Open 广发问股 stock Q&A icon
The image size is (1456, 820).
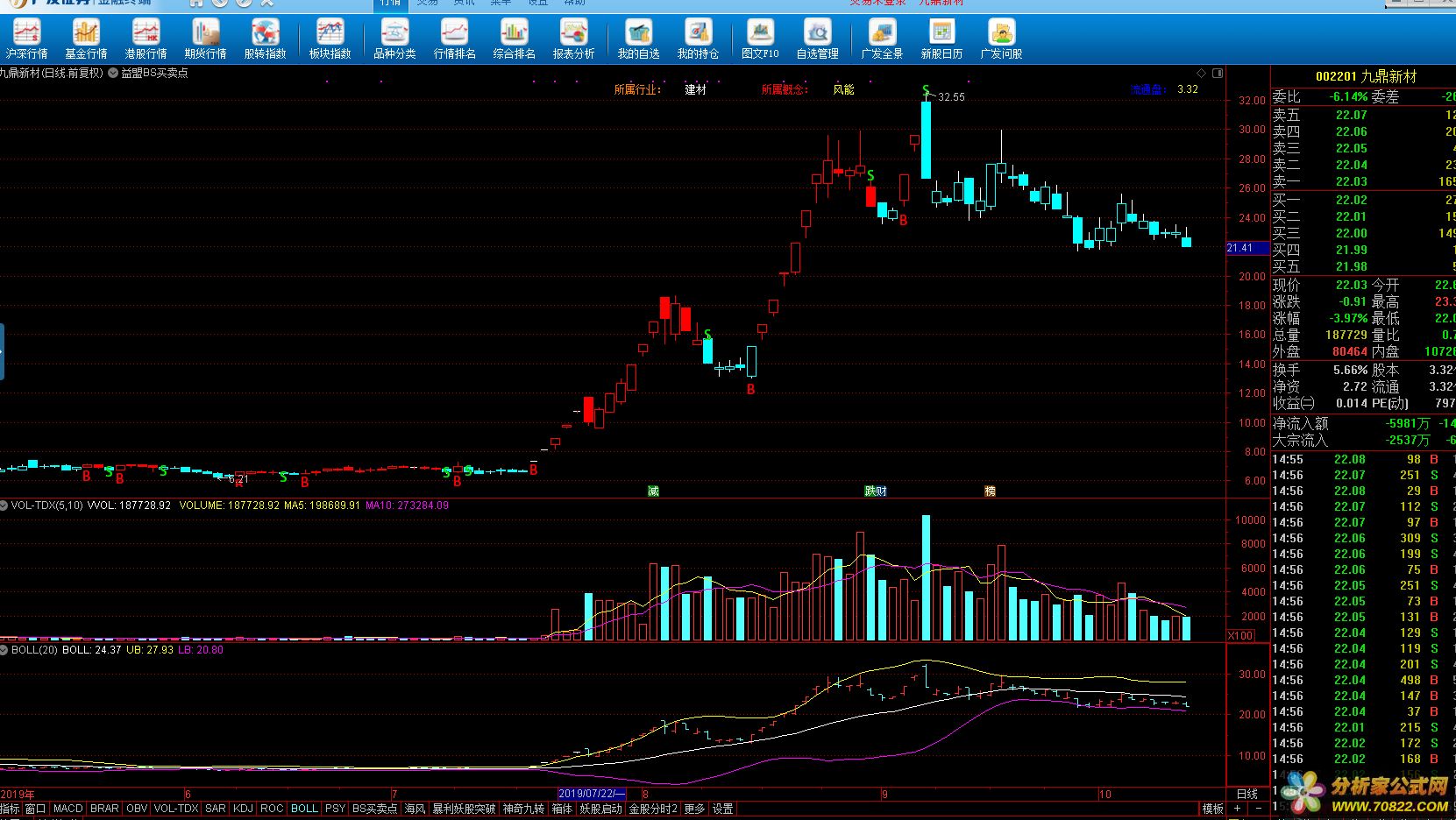pyautogui.click(x=1001, y=39)
